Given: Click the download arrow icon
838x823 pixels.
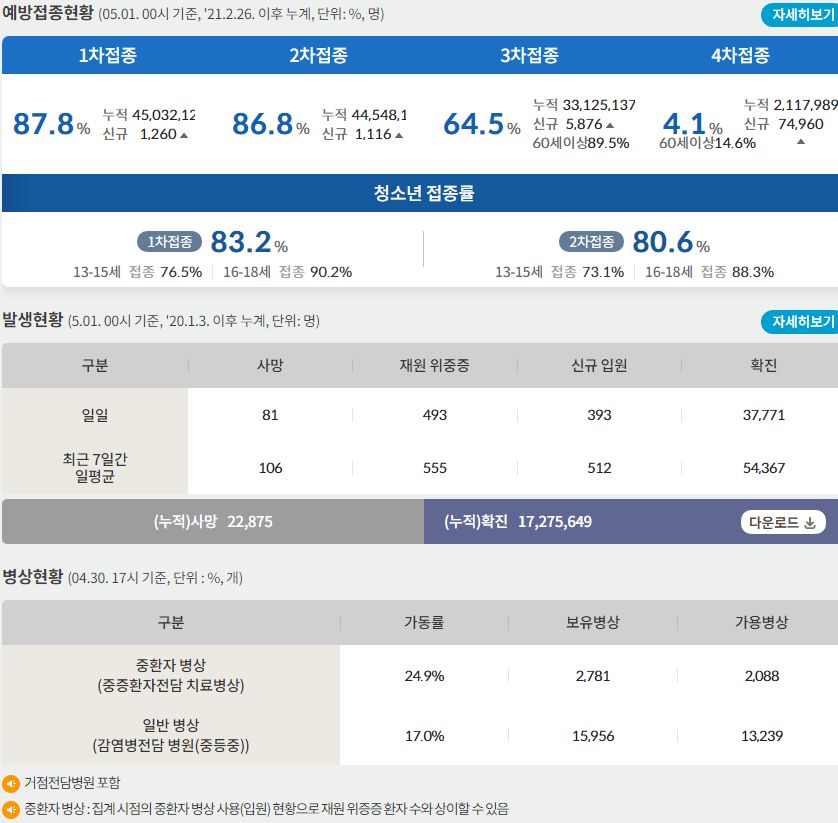Looking at the screenshot, I should tap(810, 523).
